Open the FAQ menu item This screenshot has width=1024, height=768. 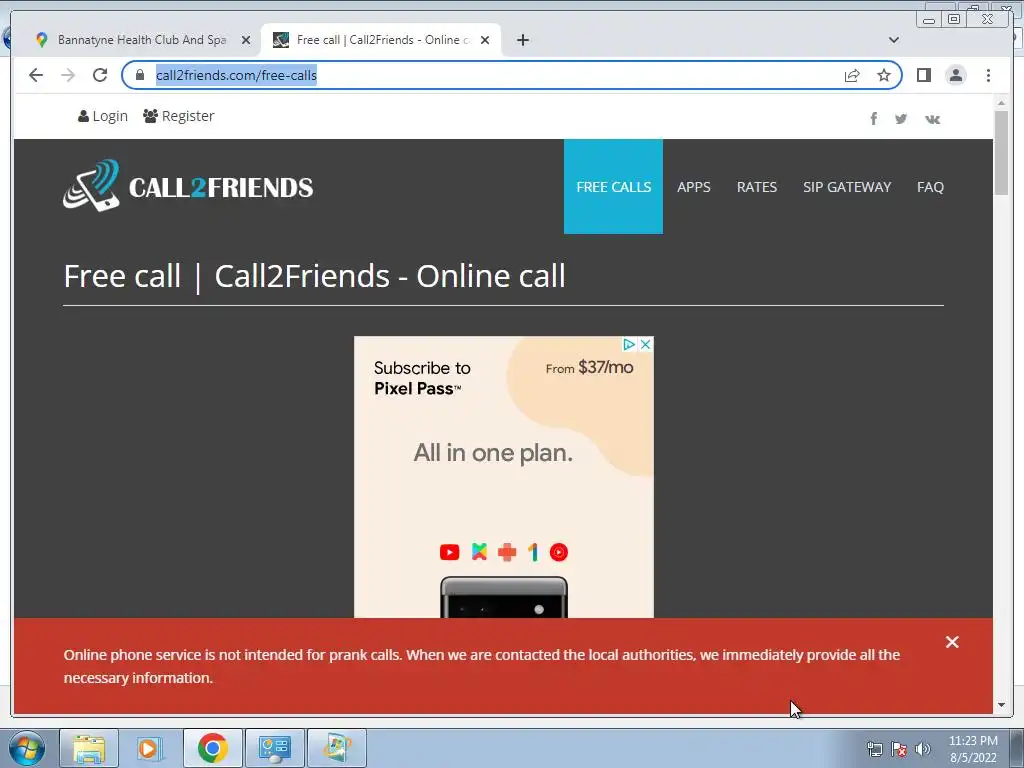(x=930, y=187)
